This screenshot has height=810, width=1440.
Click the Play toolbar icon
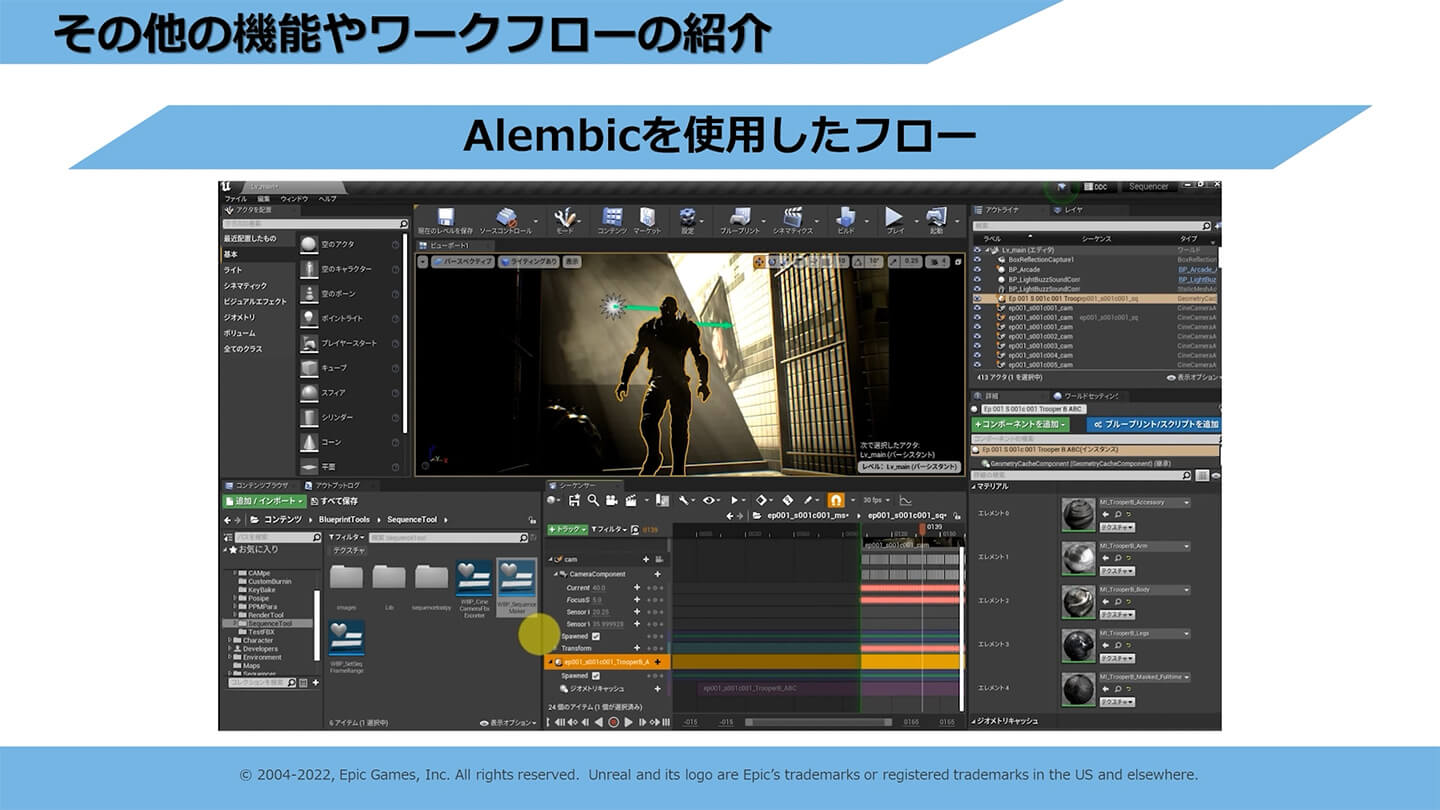coord(894,217)
